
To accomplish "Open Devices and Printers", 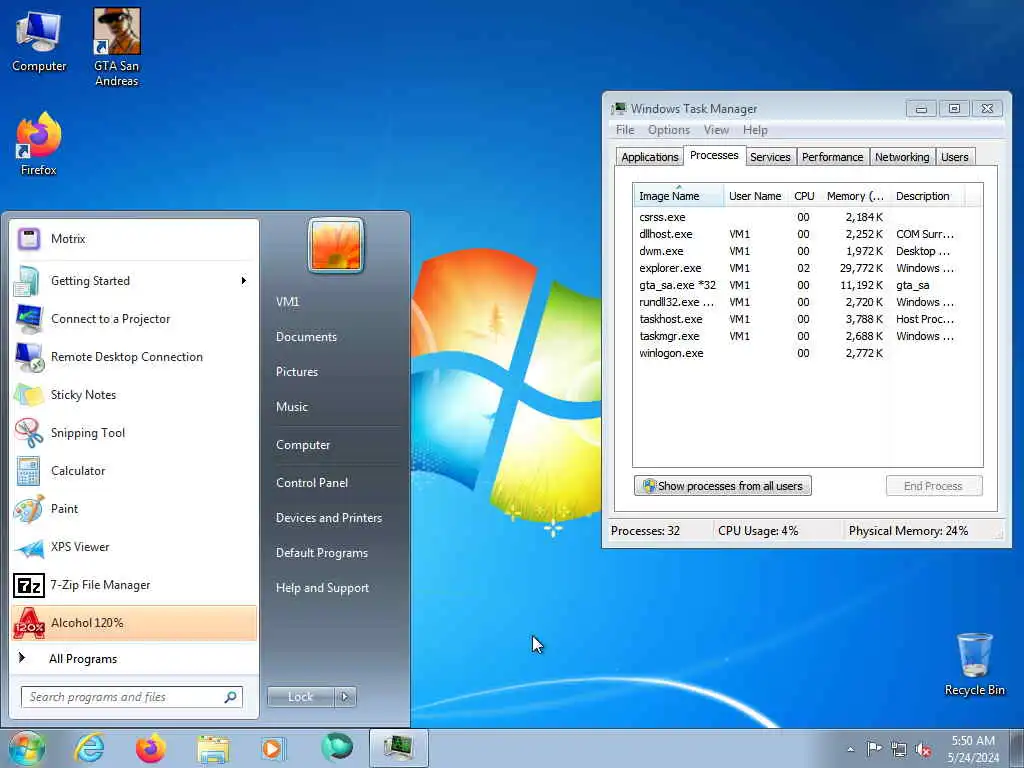I will point(328,518).
